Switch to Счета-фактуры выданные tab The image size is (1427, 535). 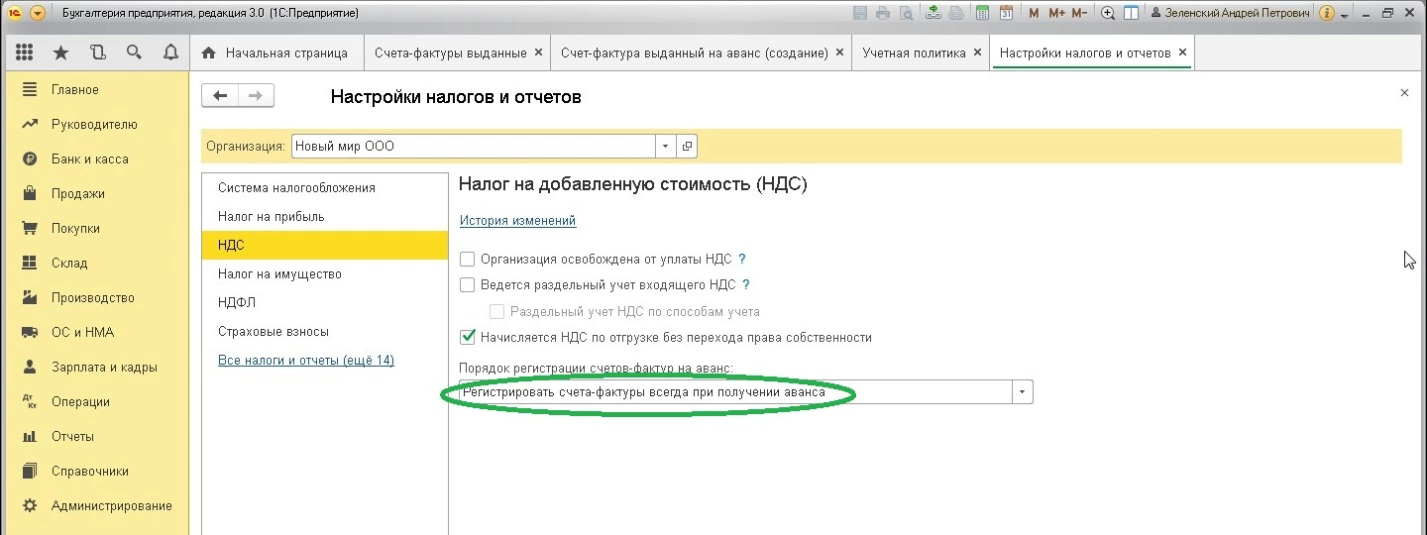(450, 53)
